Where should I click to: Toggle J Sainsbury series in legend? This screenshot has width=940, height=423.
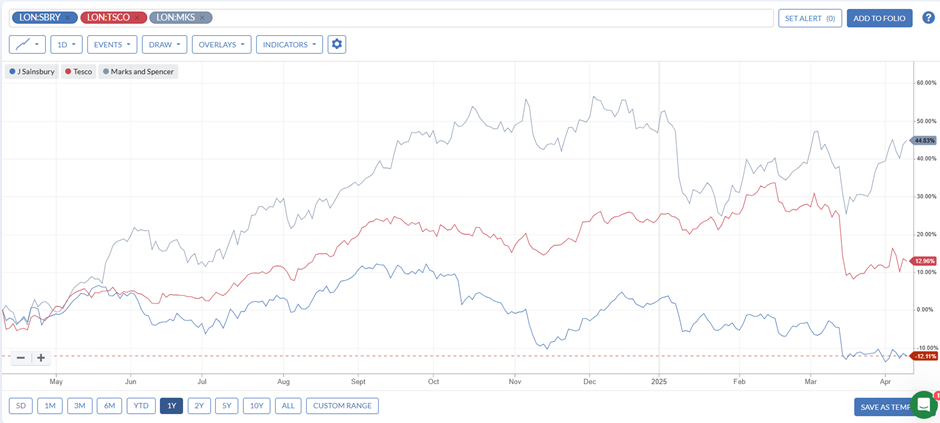coord(32,72)
